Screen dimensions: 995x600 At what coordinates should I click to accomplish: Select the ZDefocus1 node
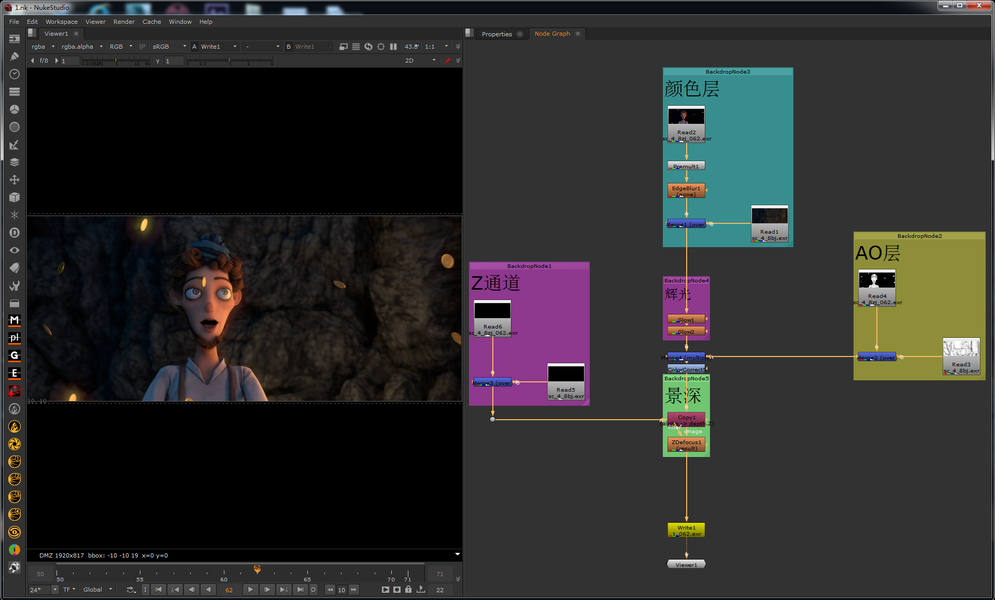pyautogui.click(x=686, y=445)
